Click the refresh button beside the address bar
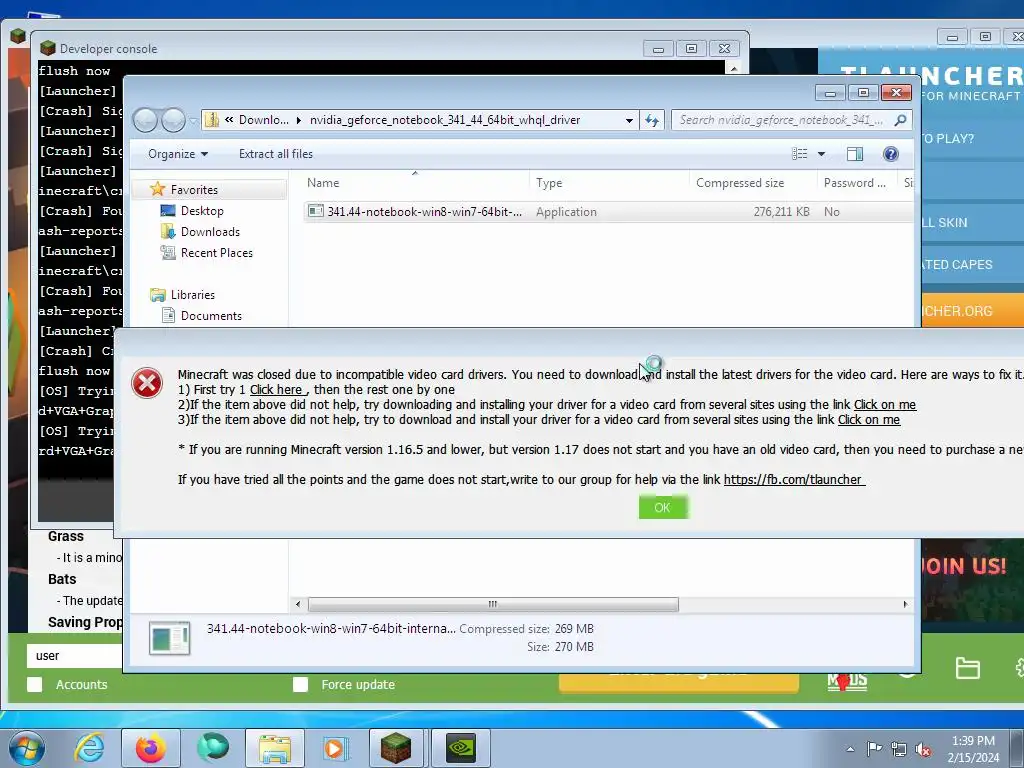This screenshot has height=768, width=1024. [652, 120]
